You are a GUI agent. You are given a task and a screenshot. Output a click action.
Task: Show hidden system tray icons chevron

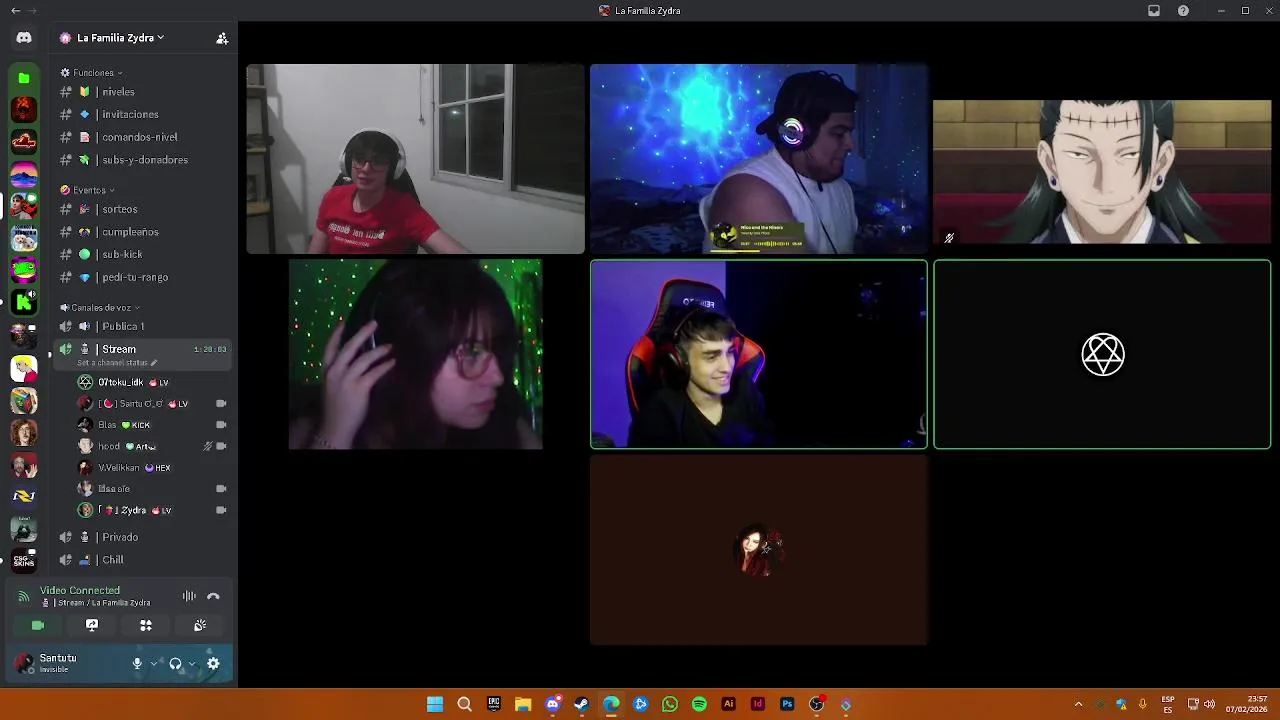(x=1078, y=704)
